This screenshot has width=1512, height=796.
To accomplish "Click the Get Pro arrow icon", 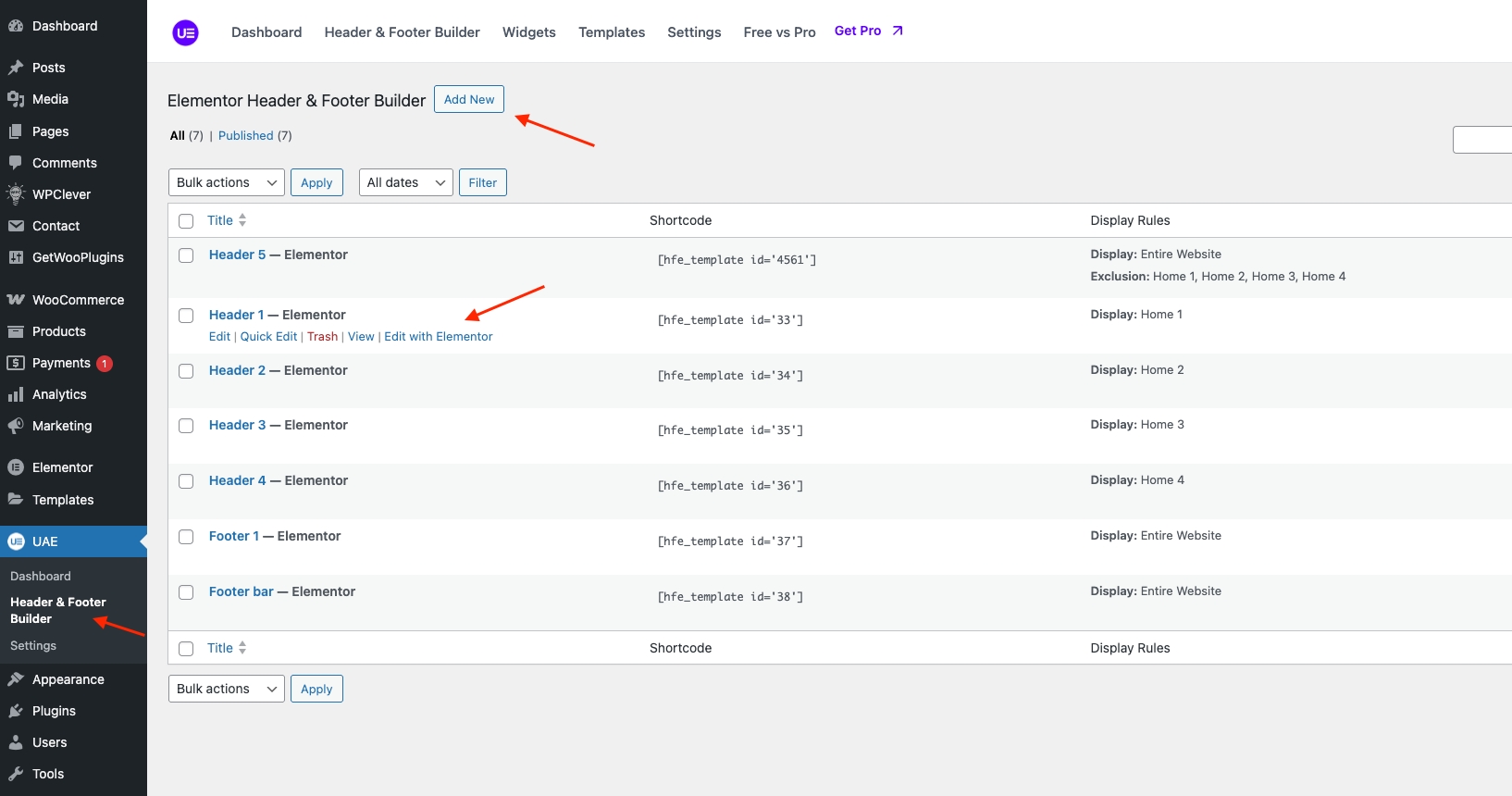I will click(x=897, y=31).
